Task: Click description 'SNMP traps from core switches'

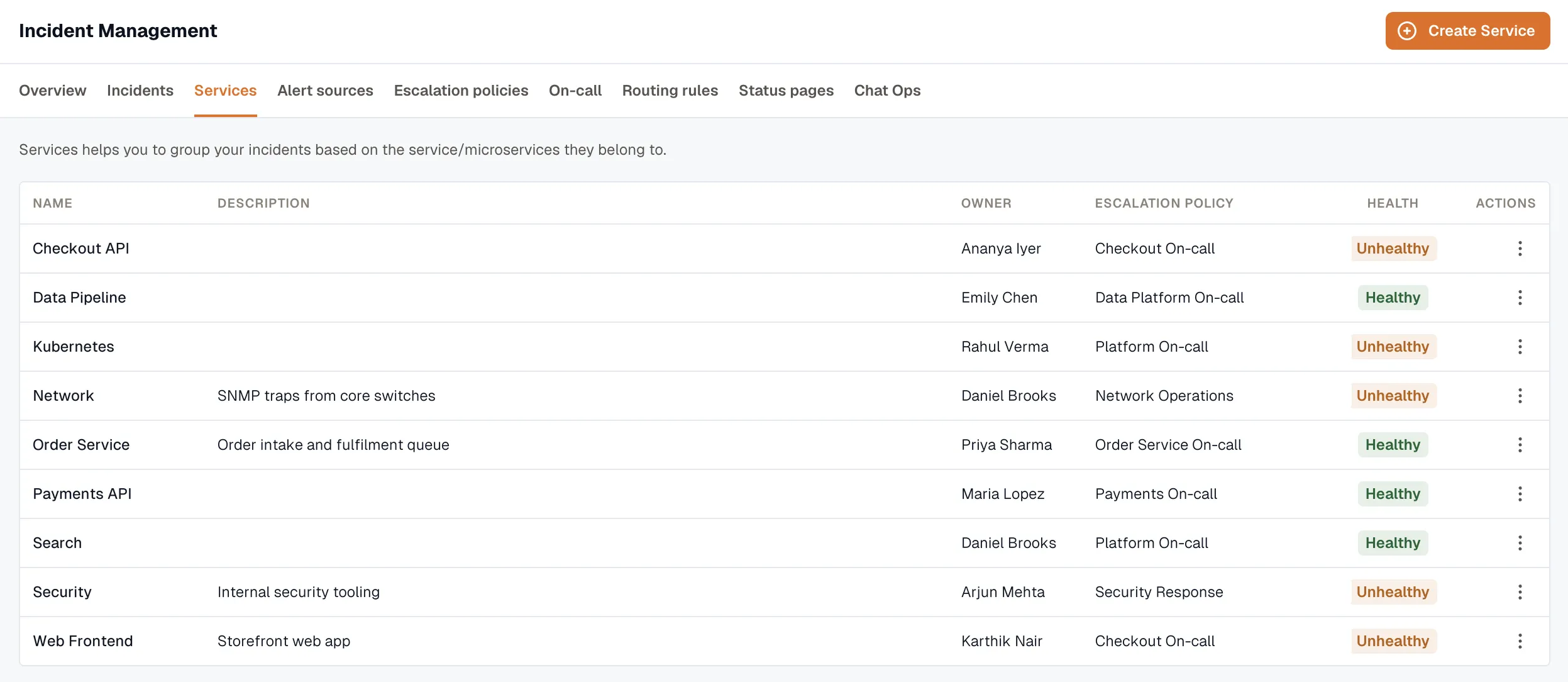Action: coord(326,396)
